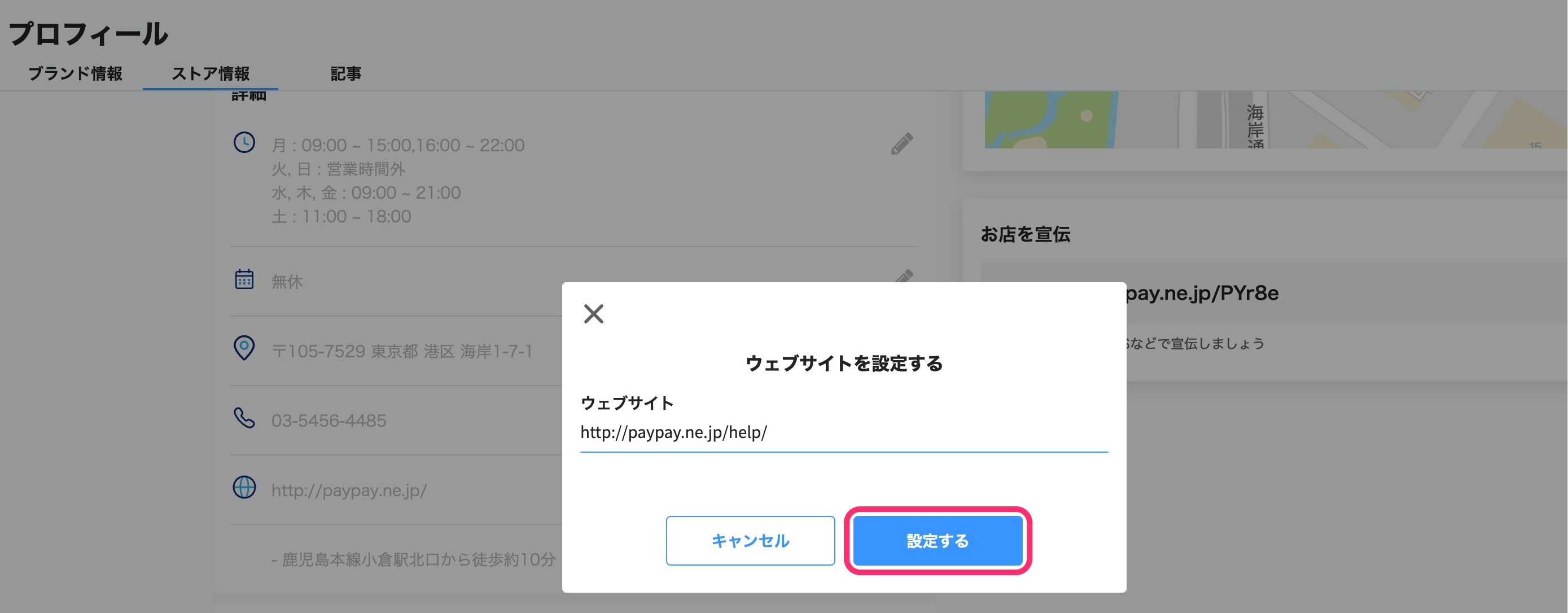This screenshot has width=1568, height=613.
Task: Click the globe icon for website
Action: (245, 488)
